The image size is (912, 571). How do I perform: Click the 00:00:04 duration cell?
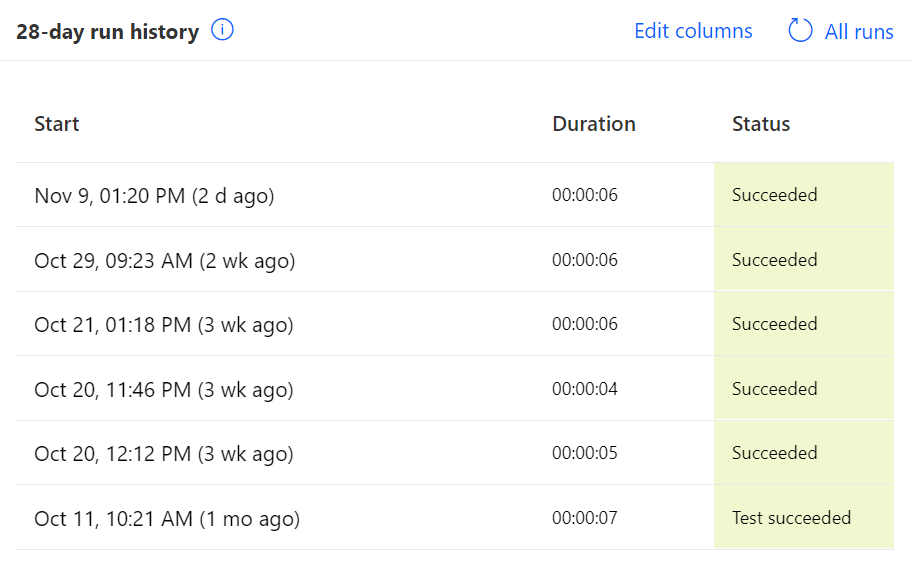click(x=585, y=389)
